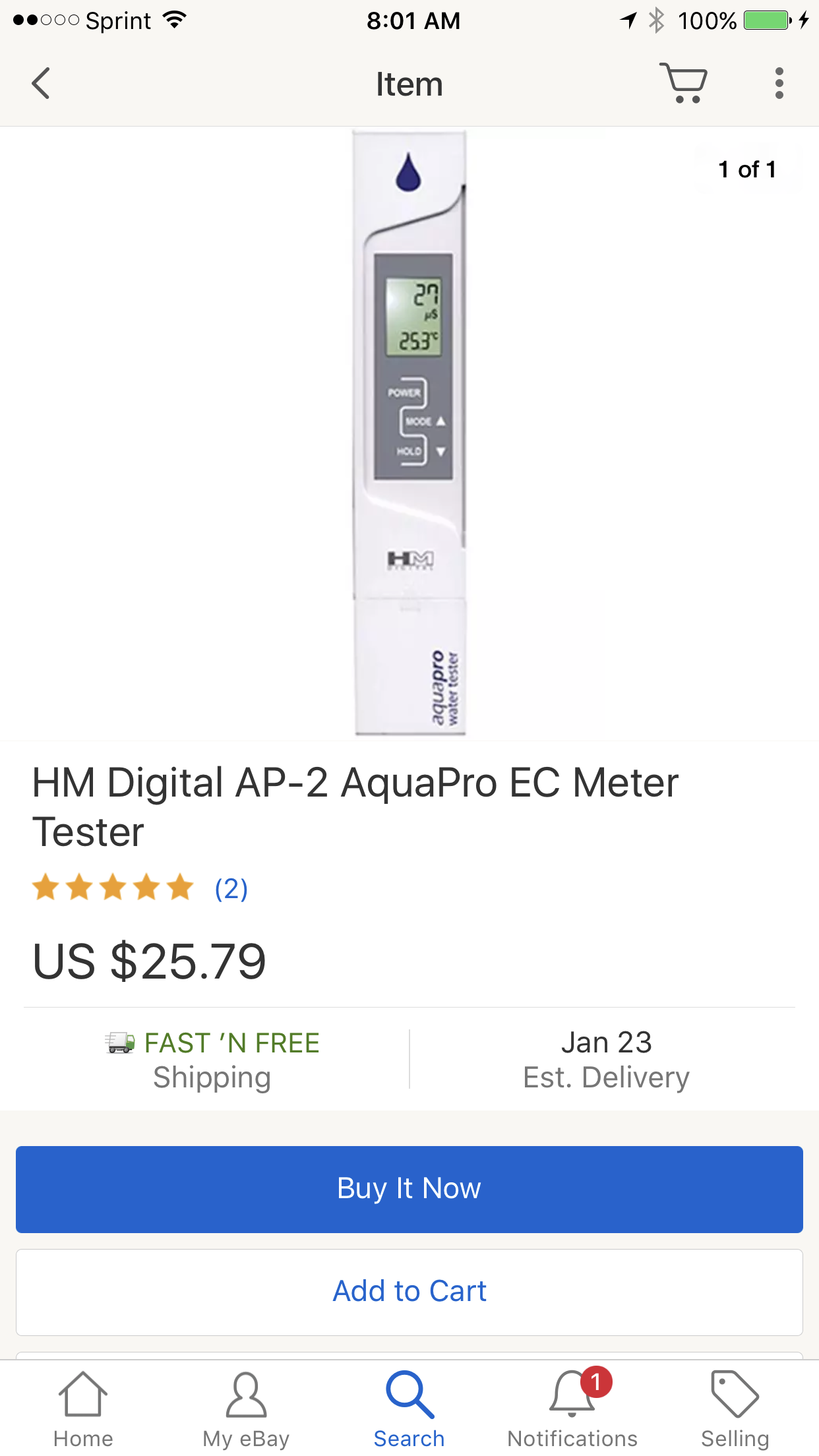The width and height of the screenshot is (819, 1456).
Task: Click the Buy It Now button
Action: click(409, 1189)
